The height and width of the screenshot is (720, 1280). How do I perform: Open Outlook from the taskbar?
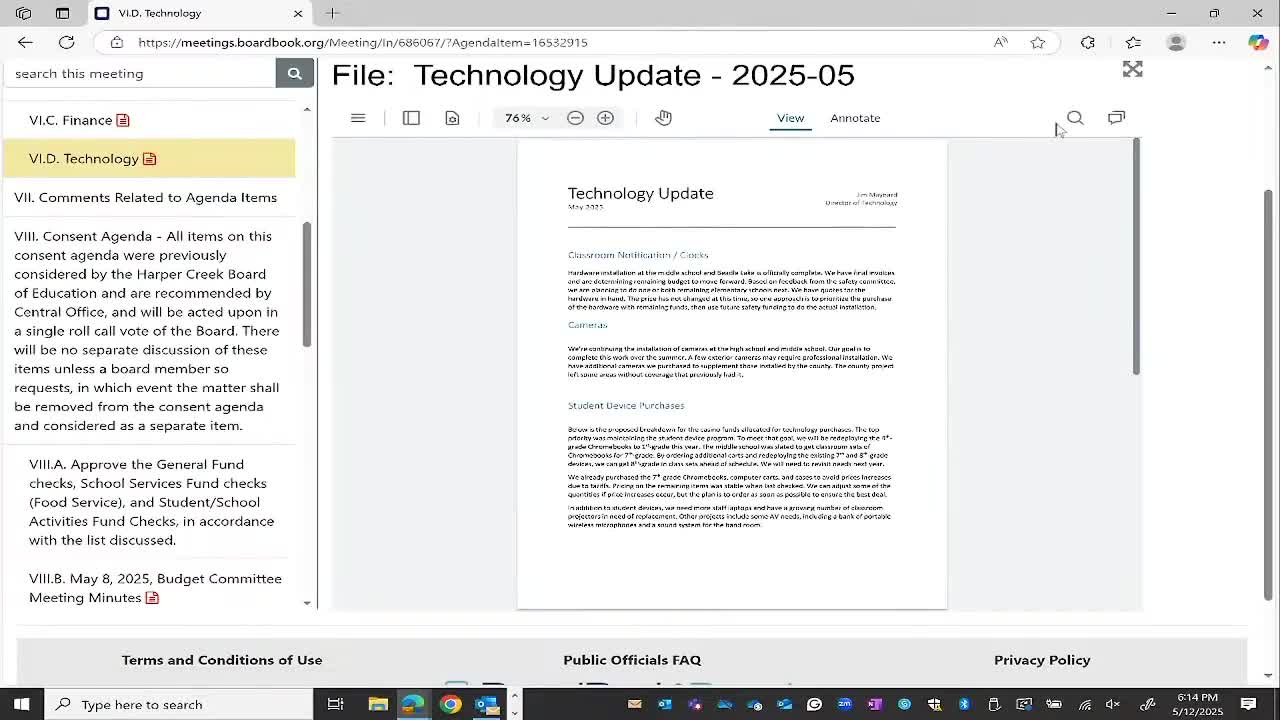tap(487, 704)
